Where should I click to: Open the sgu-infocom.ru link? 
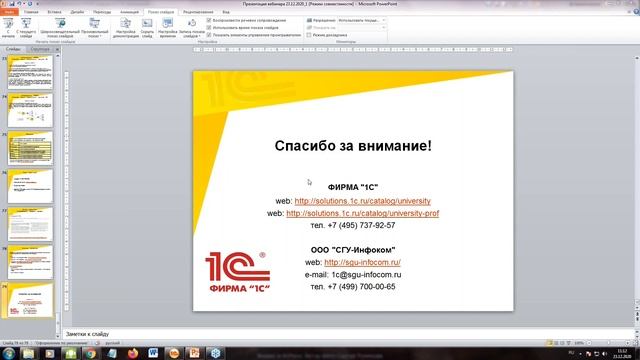(362, 262)
